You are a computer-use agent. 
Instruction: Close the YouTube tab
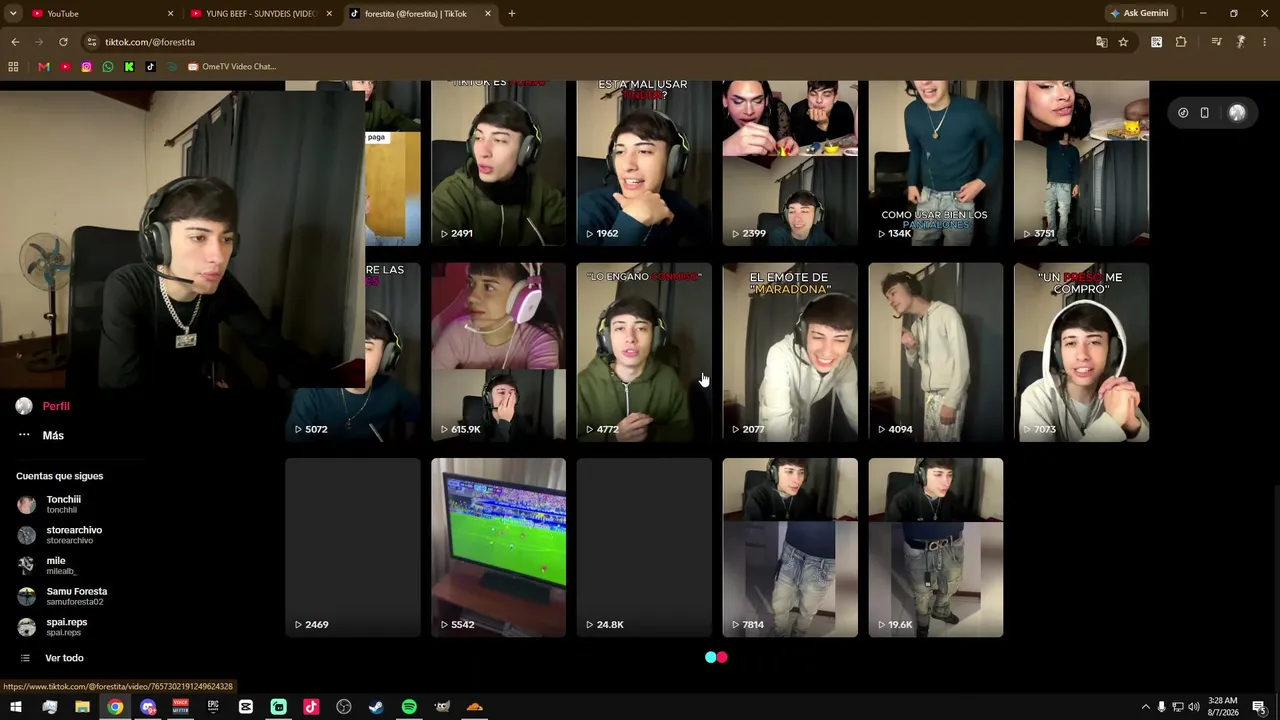tap(170, 14)
